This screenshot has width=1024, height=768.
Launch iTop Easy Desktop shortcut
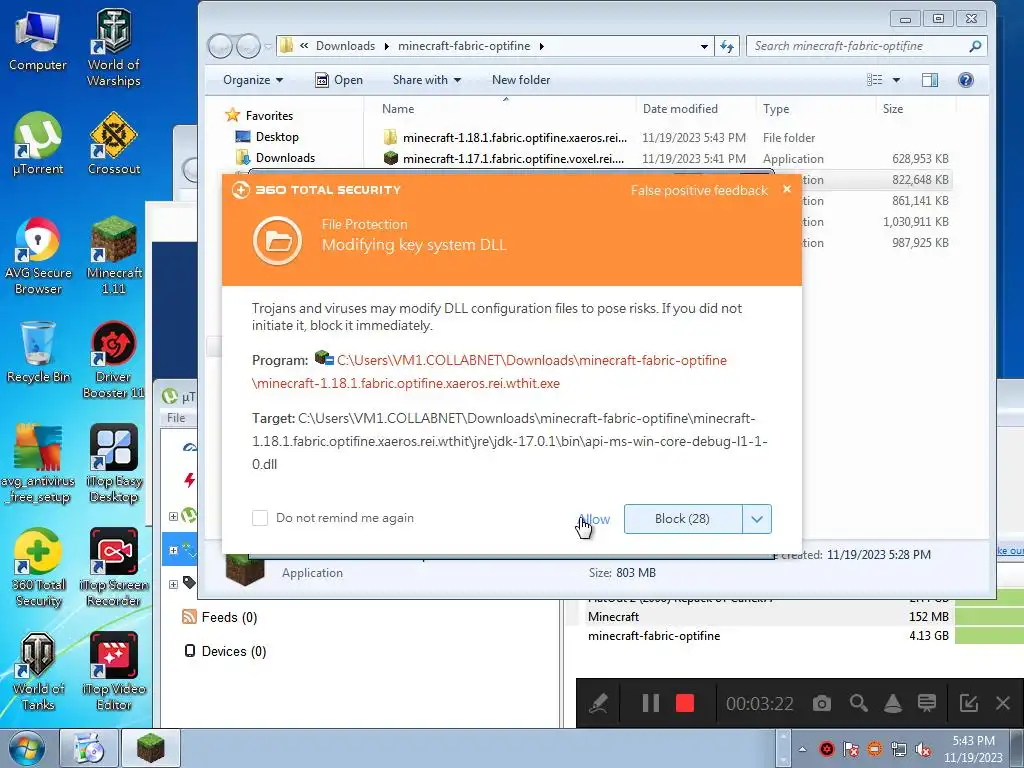[114, 464]
